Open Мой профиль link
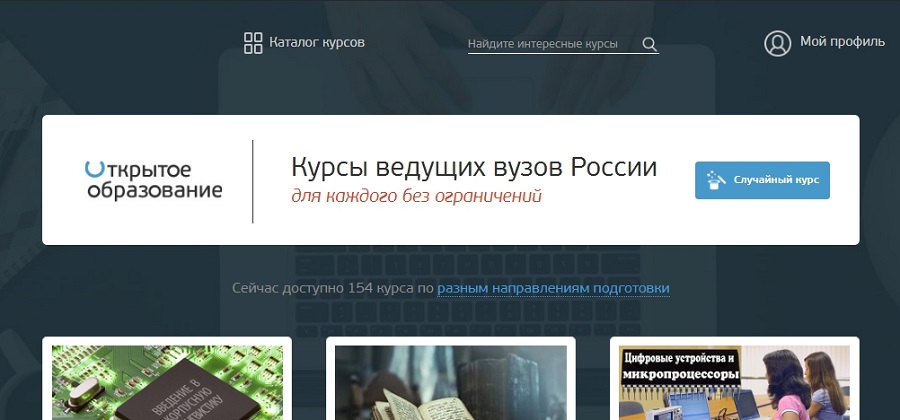 (843, 42)
